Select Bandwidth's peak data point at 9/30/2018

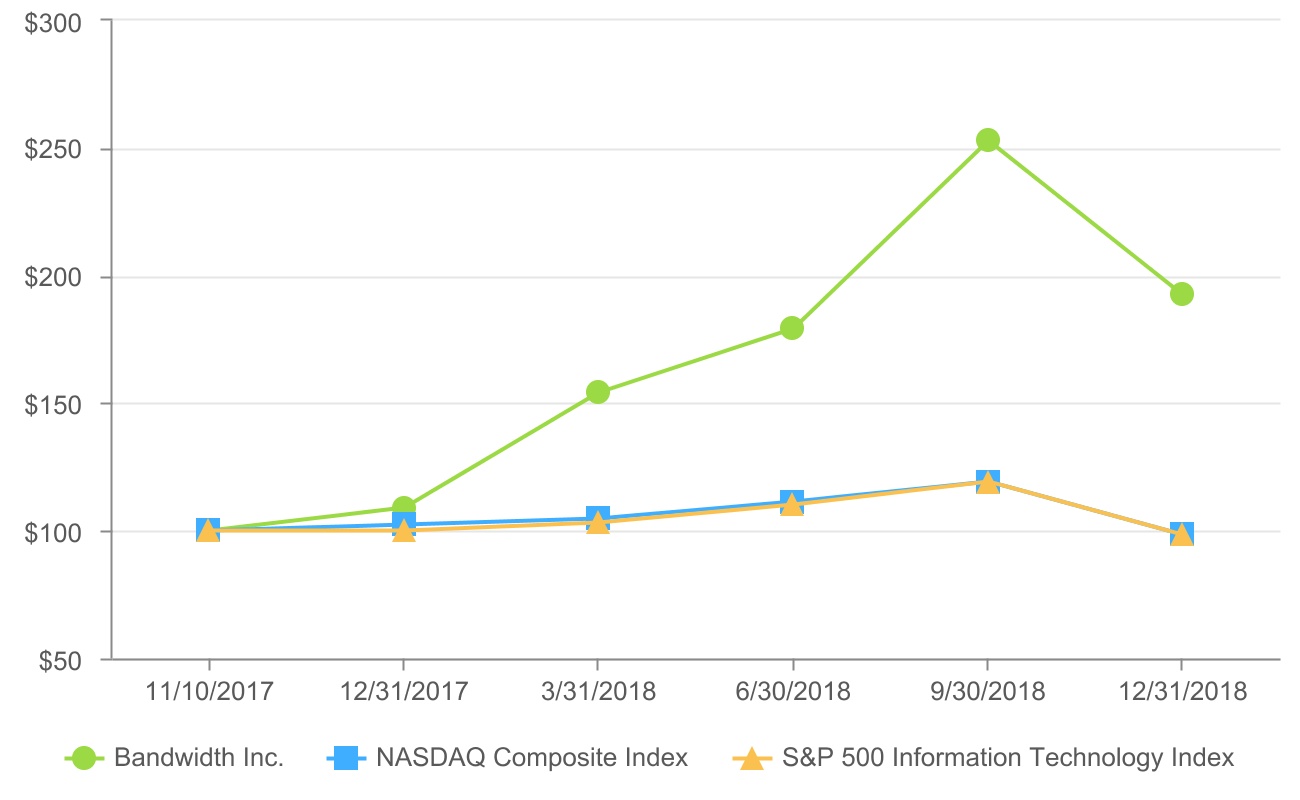[x=988, y=140]
